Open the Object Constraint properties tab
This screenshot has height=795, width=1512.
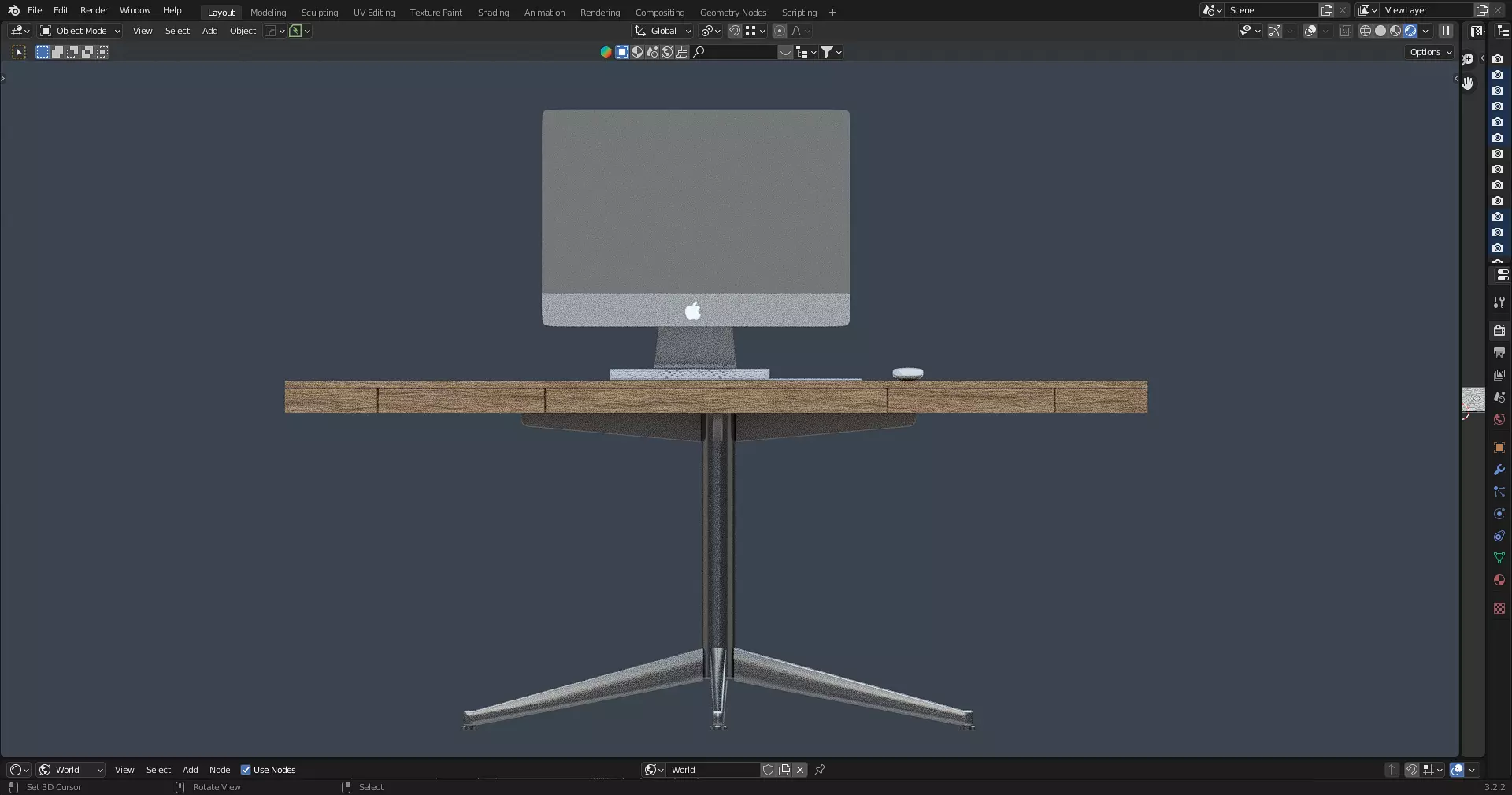tap(1499, 536)
